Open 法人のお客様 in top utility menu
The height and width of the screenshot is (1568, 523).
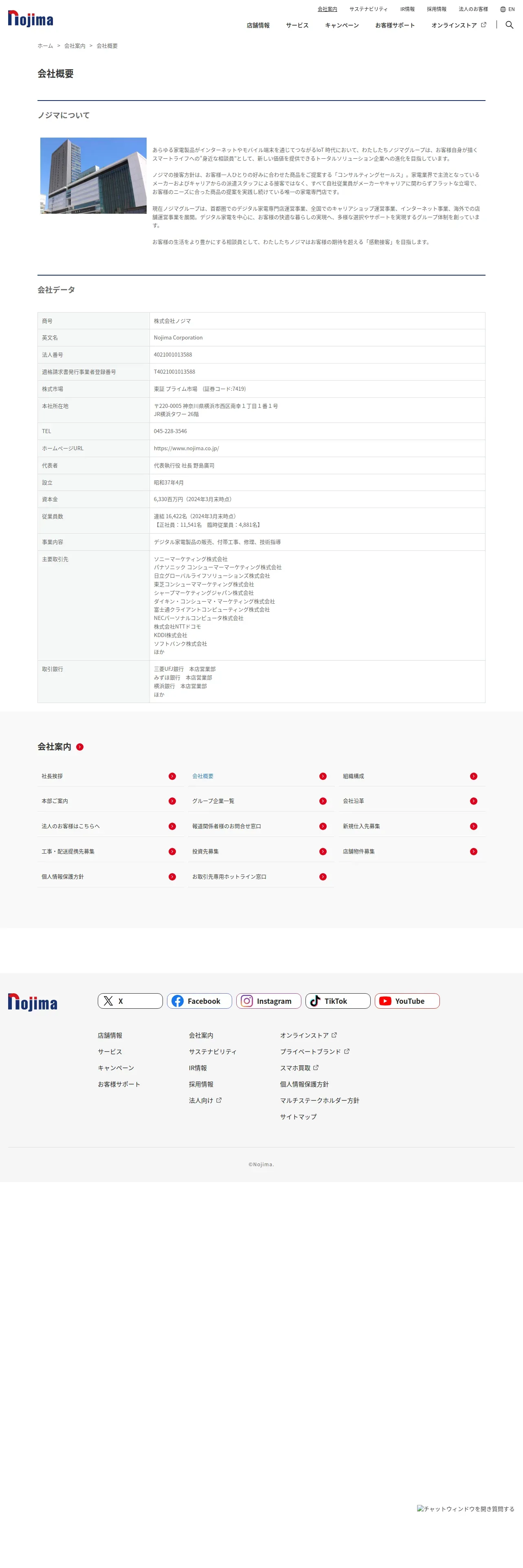pyautogui.click(x=473, y=9)
